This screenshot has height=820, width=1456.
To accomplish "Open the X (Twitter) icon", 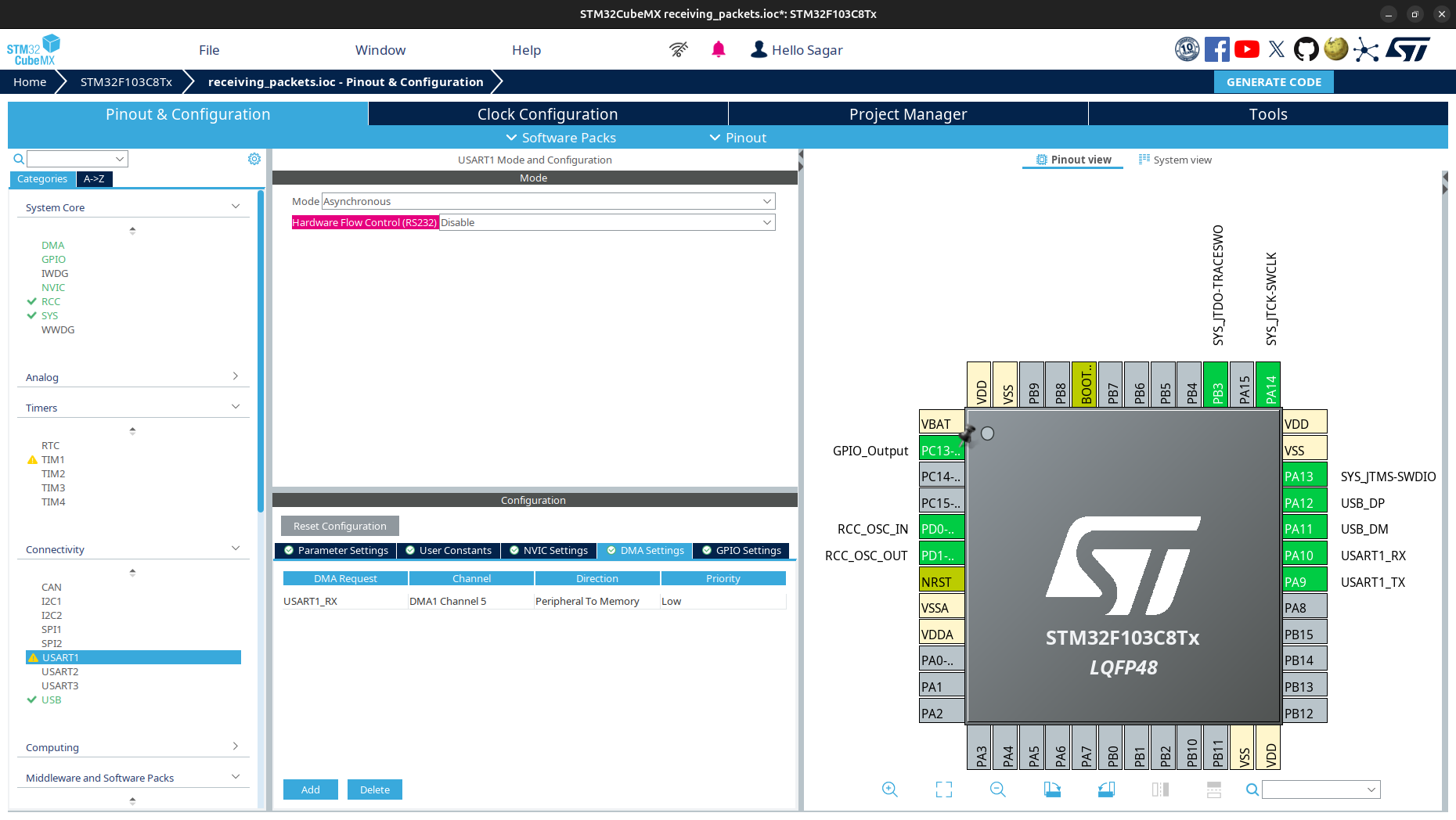I will click(1277, 49).
